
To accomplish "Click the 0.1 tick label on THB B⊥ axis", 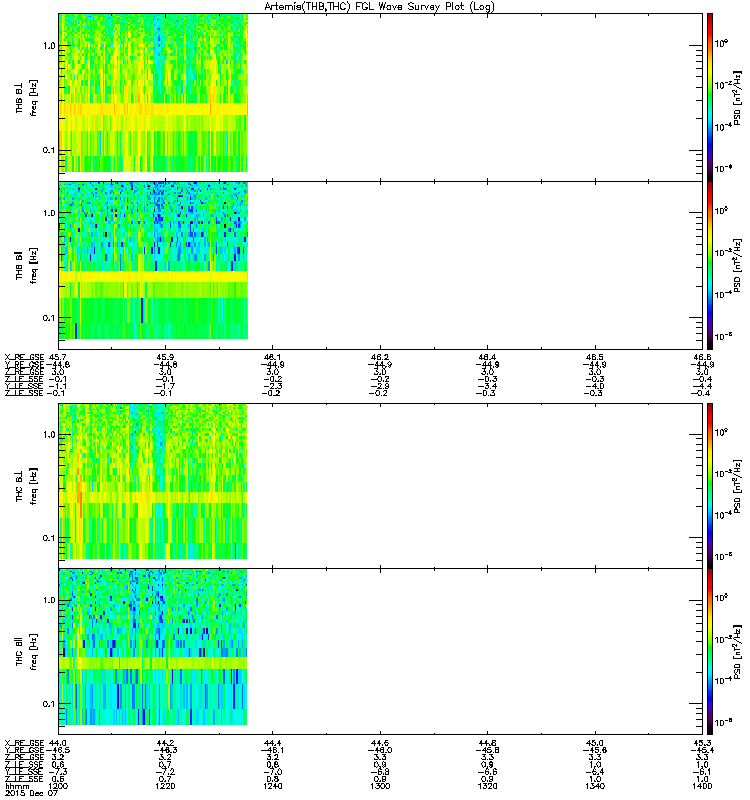I will pos(49,150).
